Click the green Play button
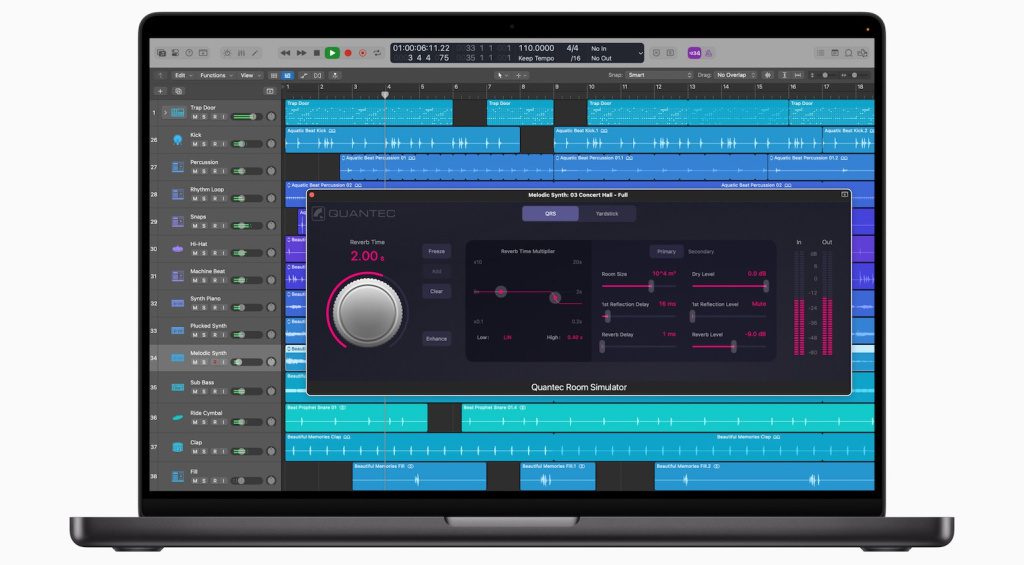Image resolution: width=1024 pixels, height=565 pixels. pos(332,53)
